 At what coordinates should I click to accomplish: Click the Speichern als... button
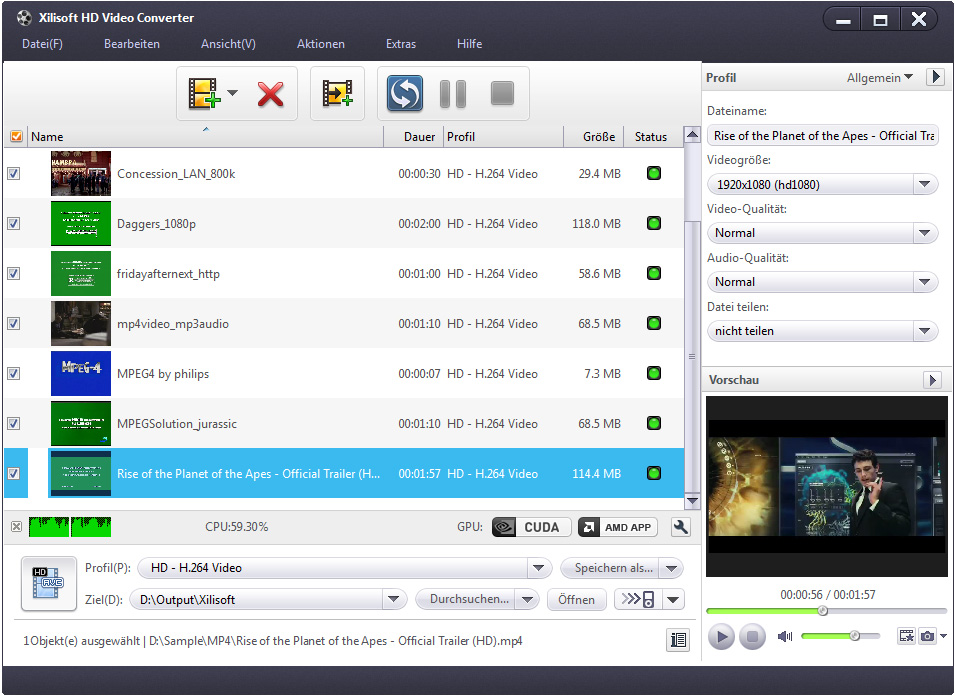(x=609, y=568)
